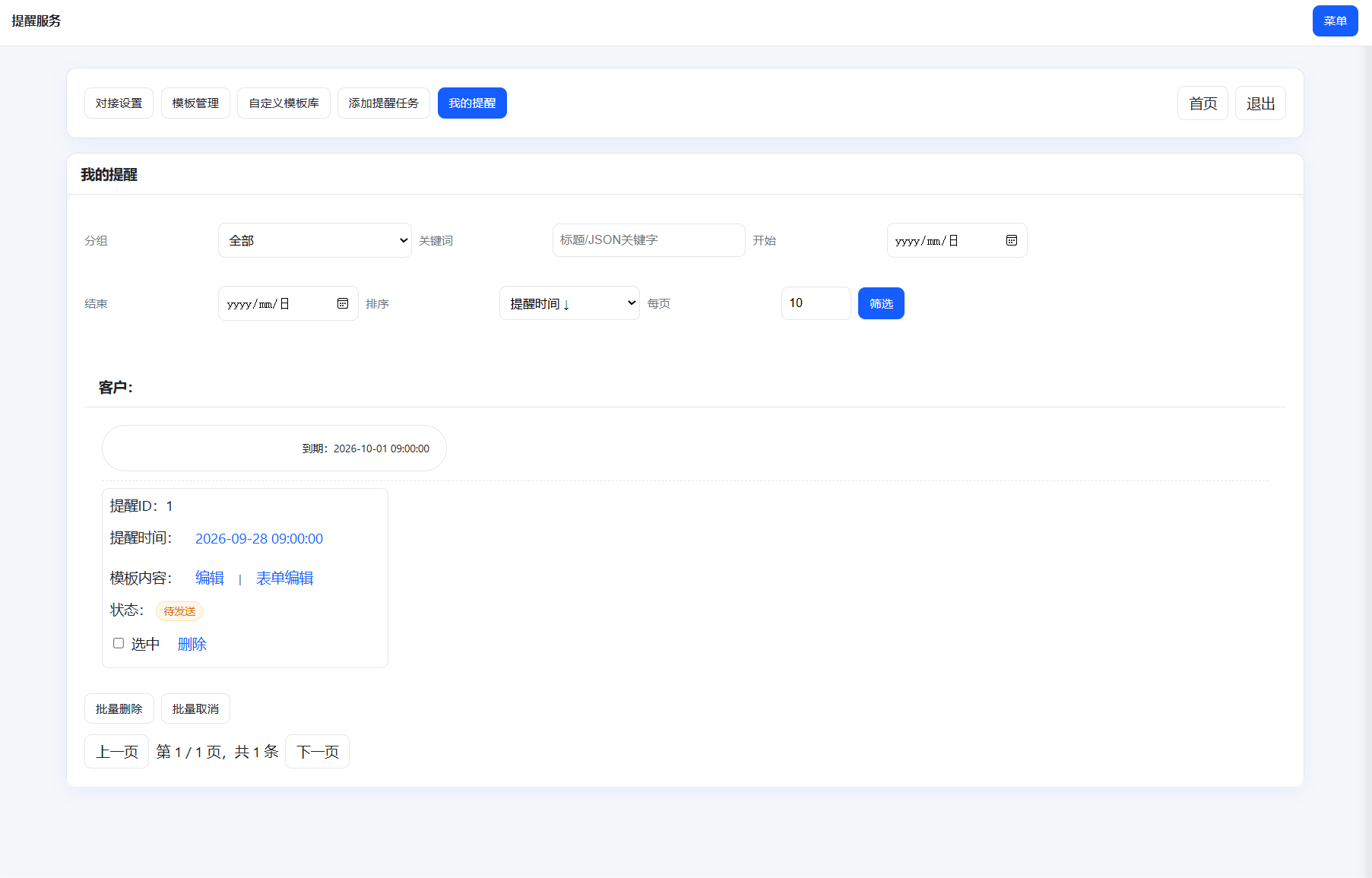
Task: Click the 退出 button to log out
Action: [x=1260, y=103]
